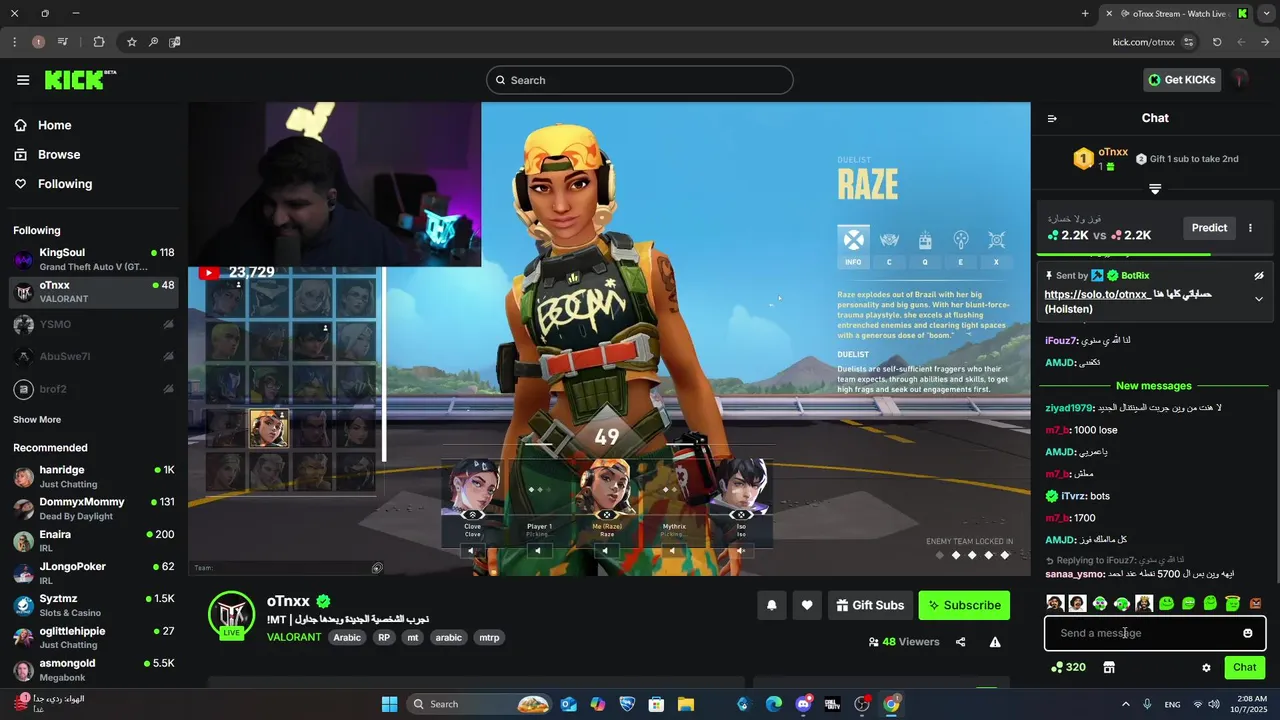The width and height of the screenshot is (1280, 720).
Task: Select the RP tag
Action: tap(384, 638)
